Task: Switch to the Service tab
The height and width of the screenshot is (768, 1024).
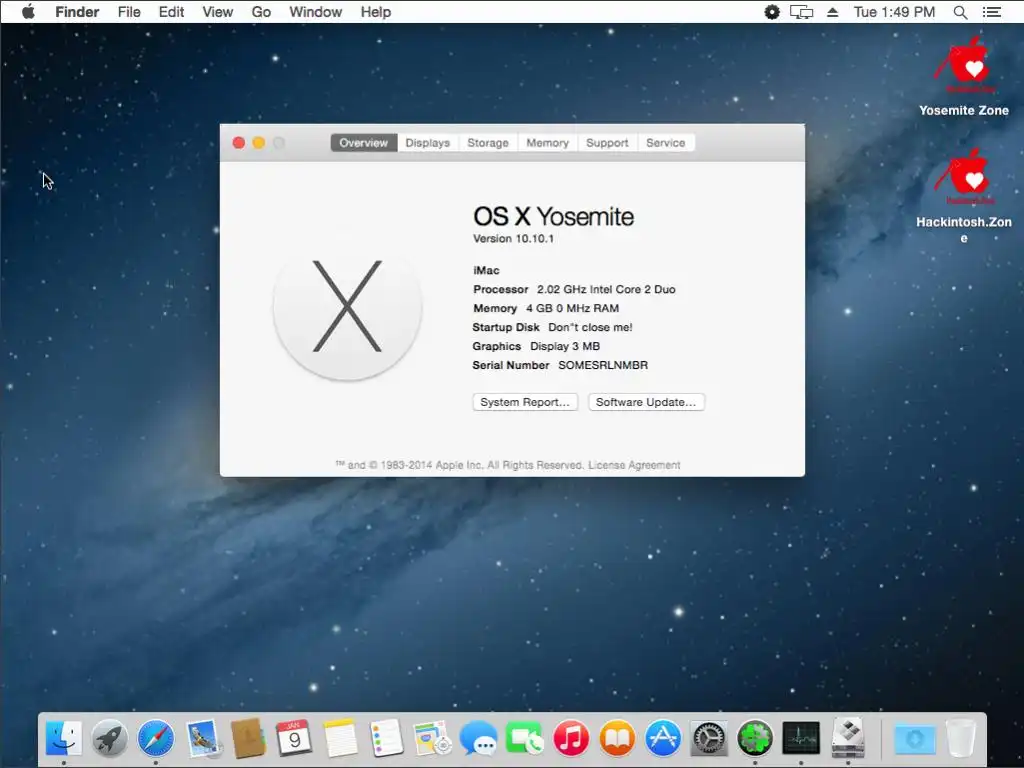Action: click(x=665, y=142)
